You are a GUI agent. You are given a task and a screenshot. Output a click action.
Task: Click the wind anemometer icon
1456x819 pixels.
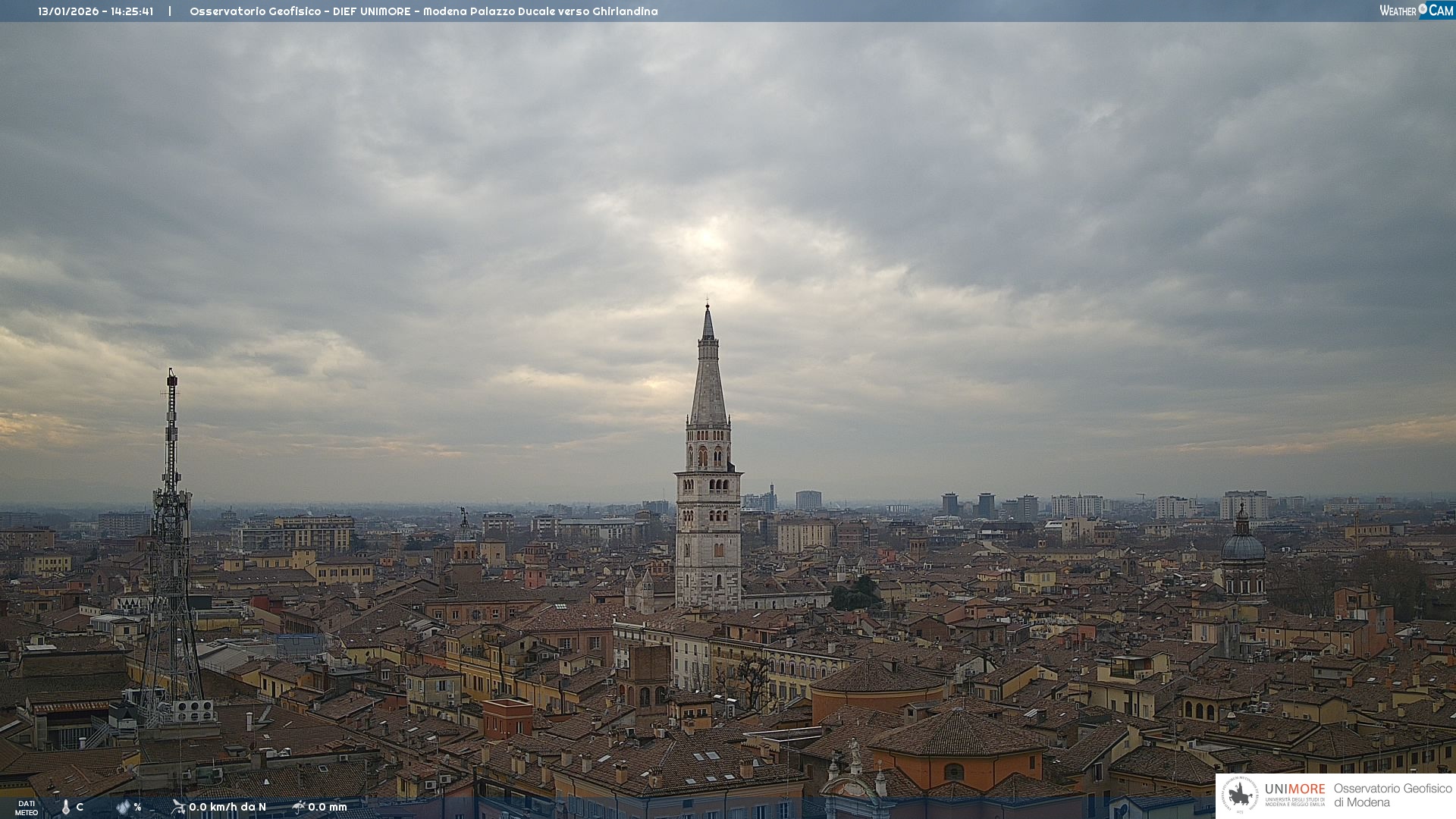(x=178, y=807)
